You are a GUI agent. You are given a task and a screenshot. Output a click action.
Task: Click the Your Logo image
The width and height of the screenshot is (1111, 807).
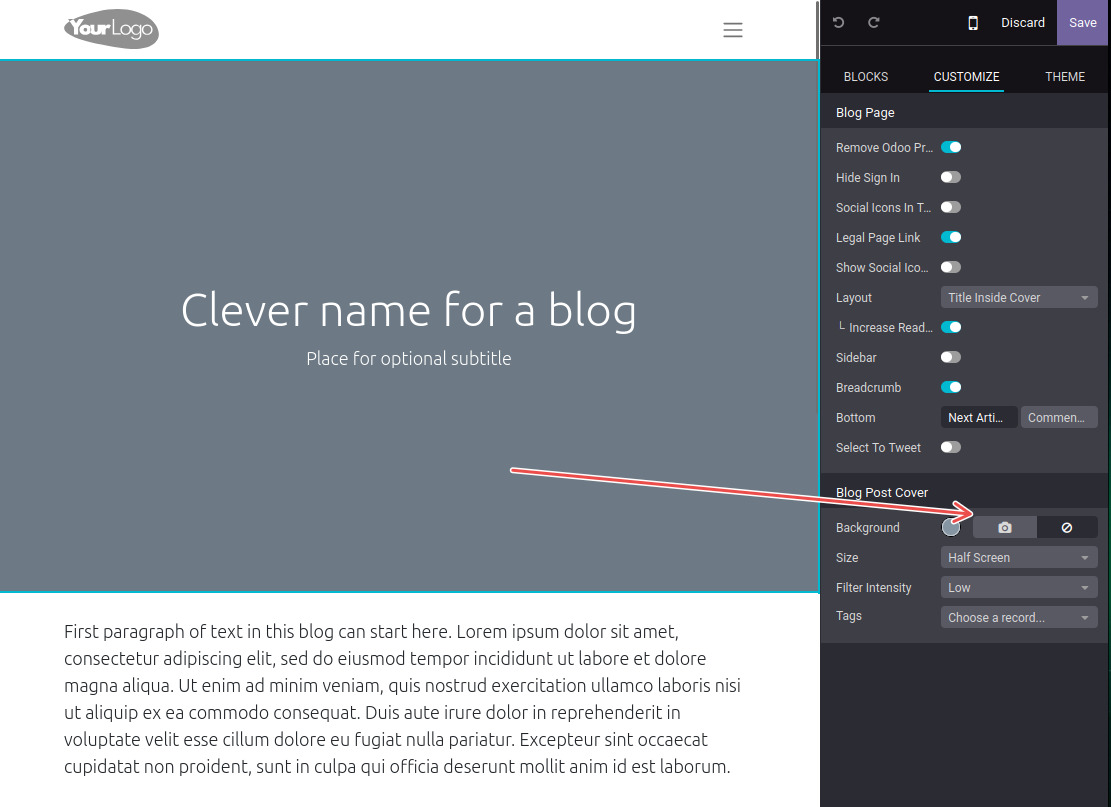111,30
